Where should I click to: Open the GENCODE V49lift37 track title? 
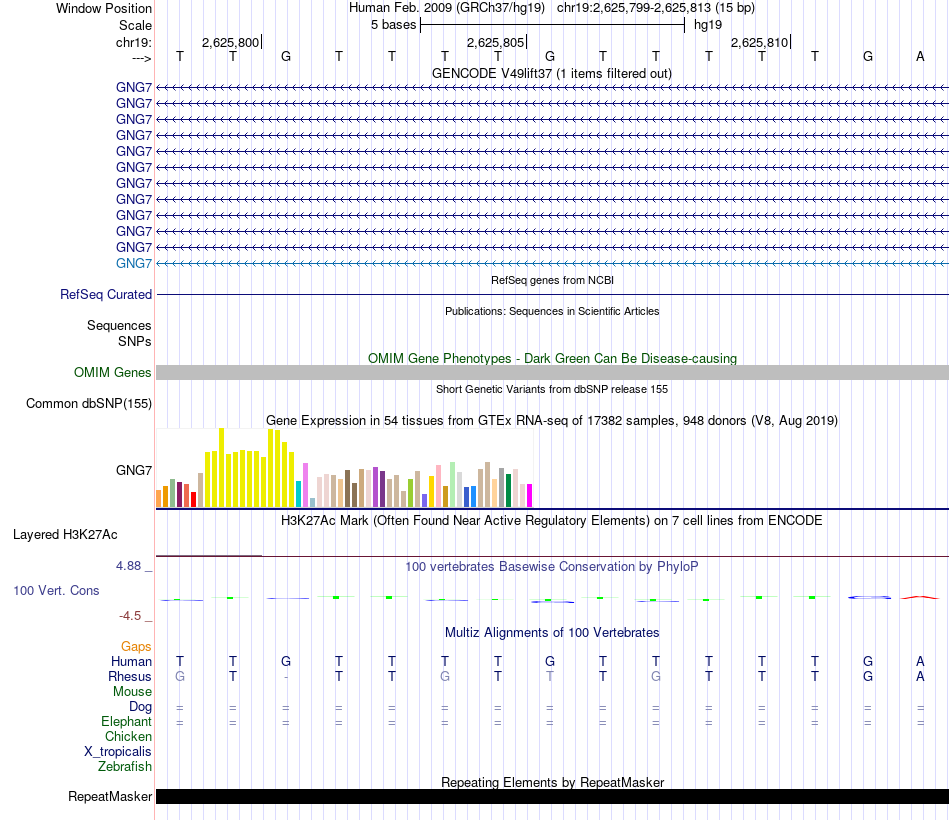click(552, 73)
